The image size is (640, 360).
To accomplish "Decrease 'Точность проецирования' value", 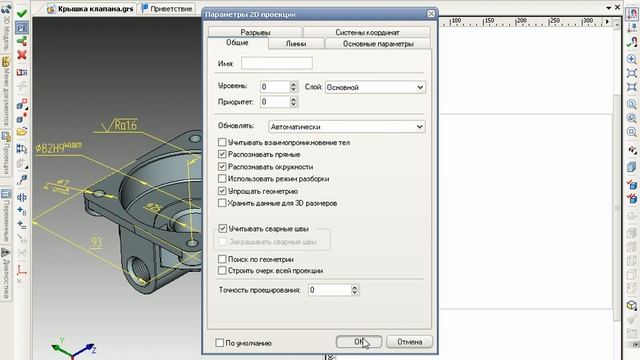I will (355, 293).
